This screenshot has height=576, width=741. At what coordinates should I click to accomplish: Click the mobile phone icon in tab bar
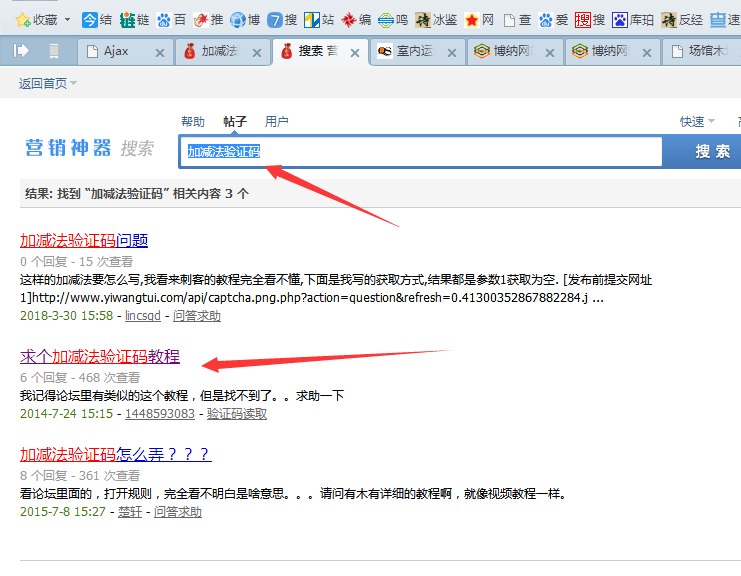click(53, 51)
